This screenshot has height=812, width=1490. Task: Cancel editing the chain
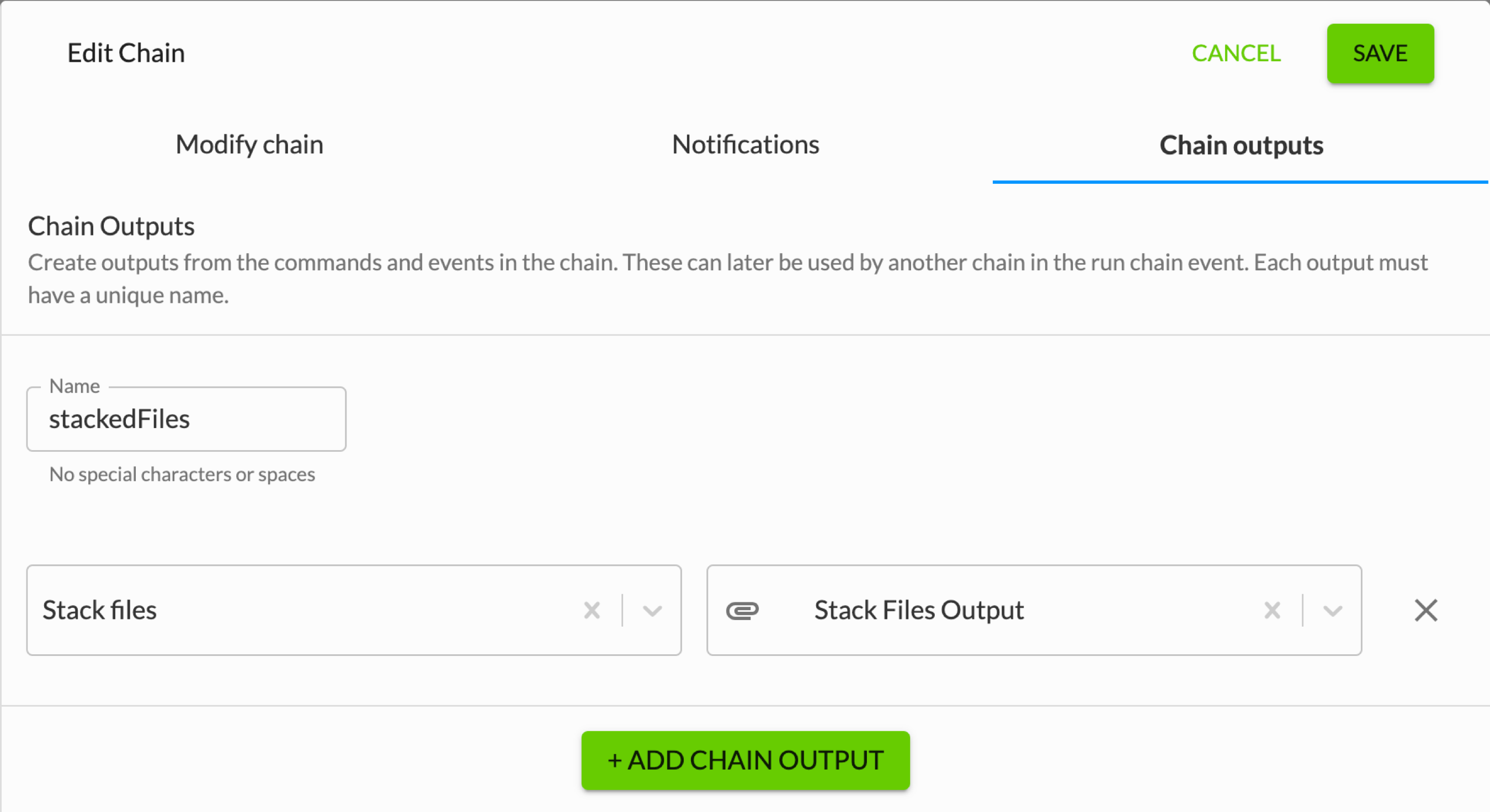(1236, 53)
